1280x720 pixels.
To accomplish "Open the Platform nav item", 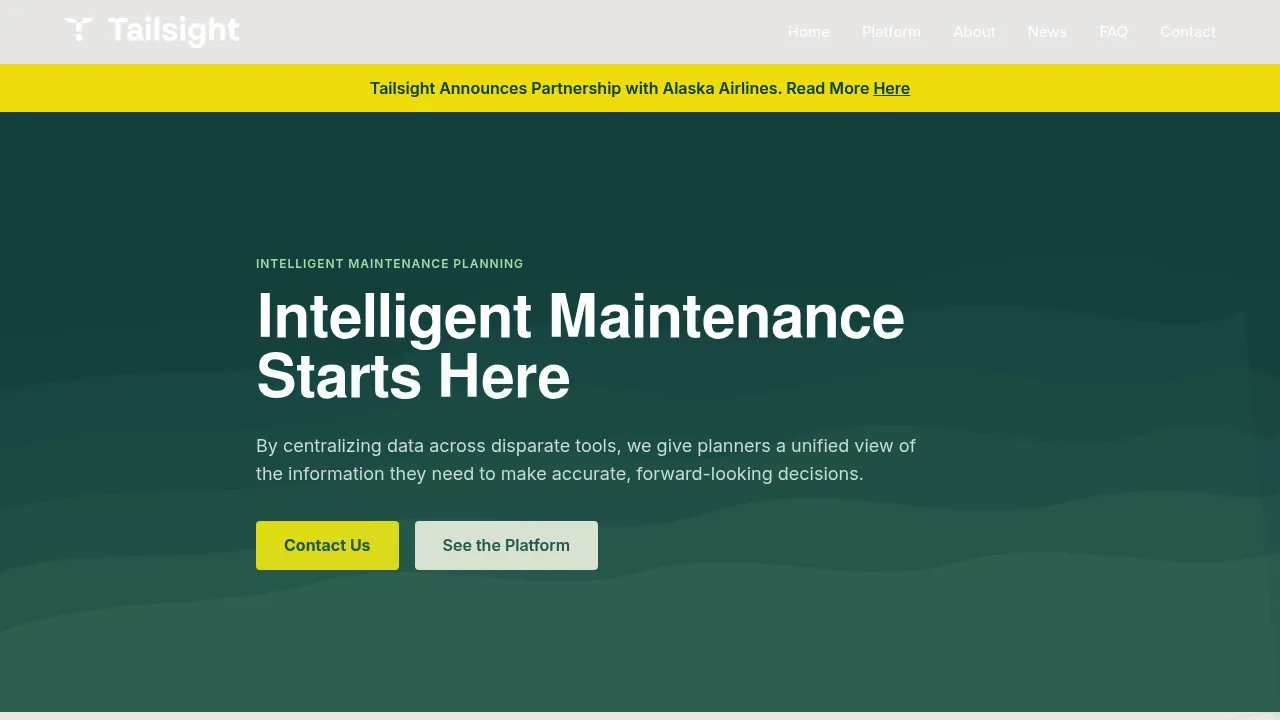I will click(x=891, y=32).
